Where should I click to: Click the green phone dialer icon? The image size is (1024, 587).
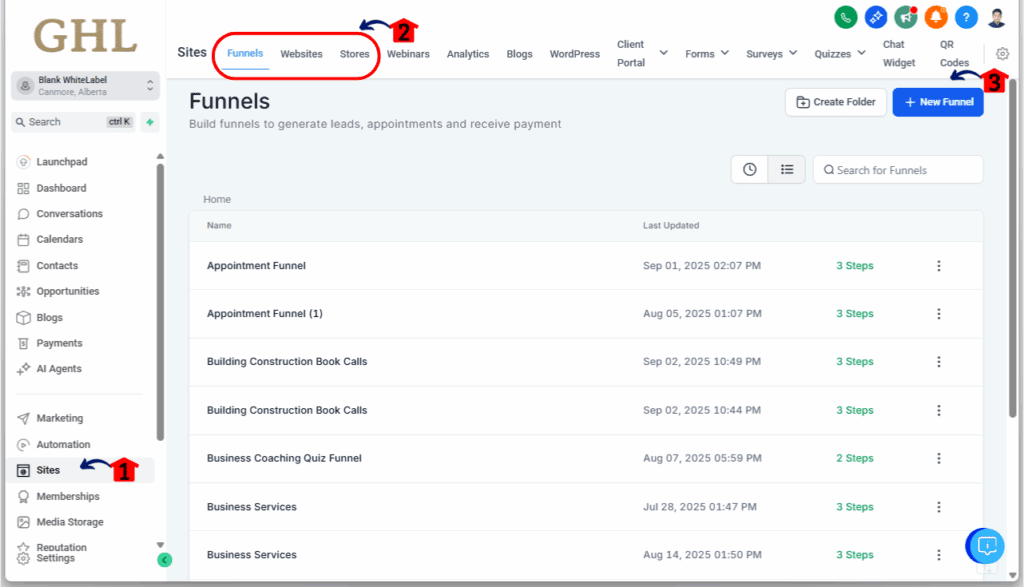[x=846, y=18]
